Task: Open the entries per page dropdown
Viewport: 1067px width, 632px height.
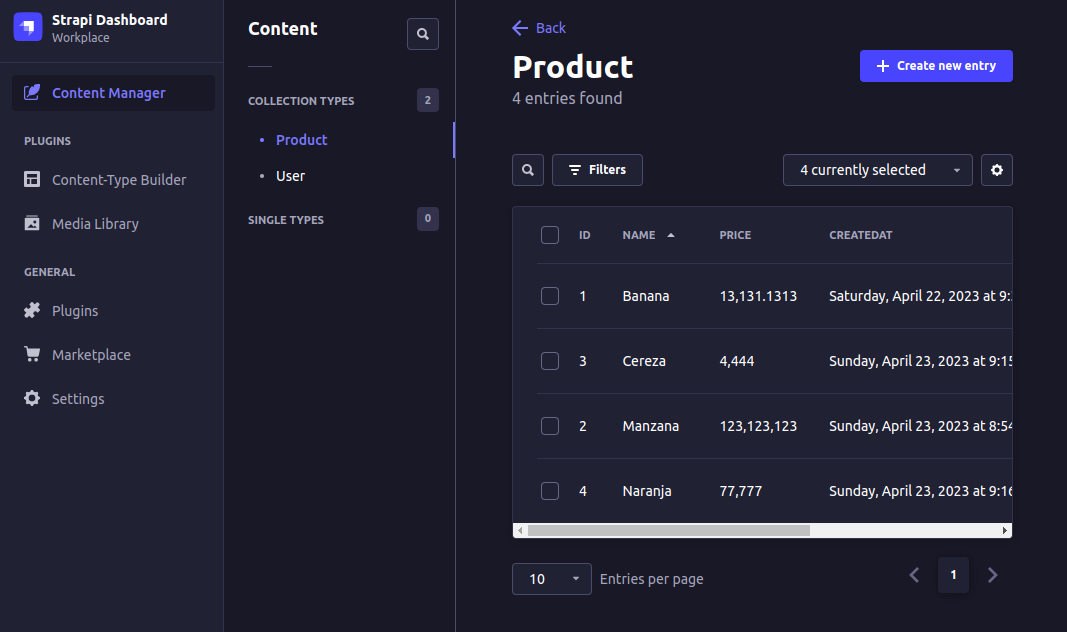Action: tap(552, 579)
